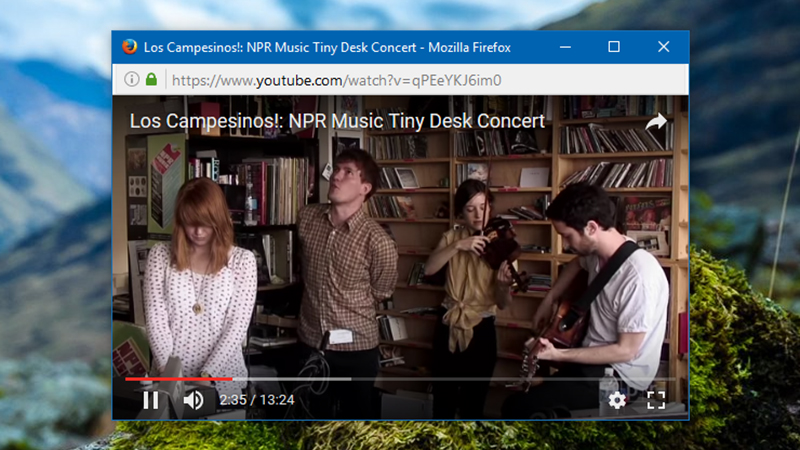Seek on the red video progress bar
This screenshot has width=800, height=450.
(x=401, y=379)
